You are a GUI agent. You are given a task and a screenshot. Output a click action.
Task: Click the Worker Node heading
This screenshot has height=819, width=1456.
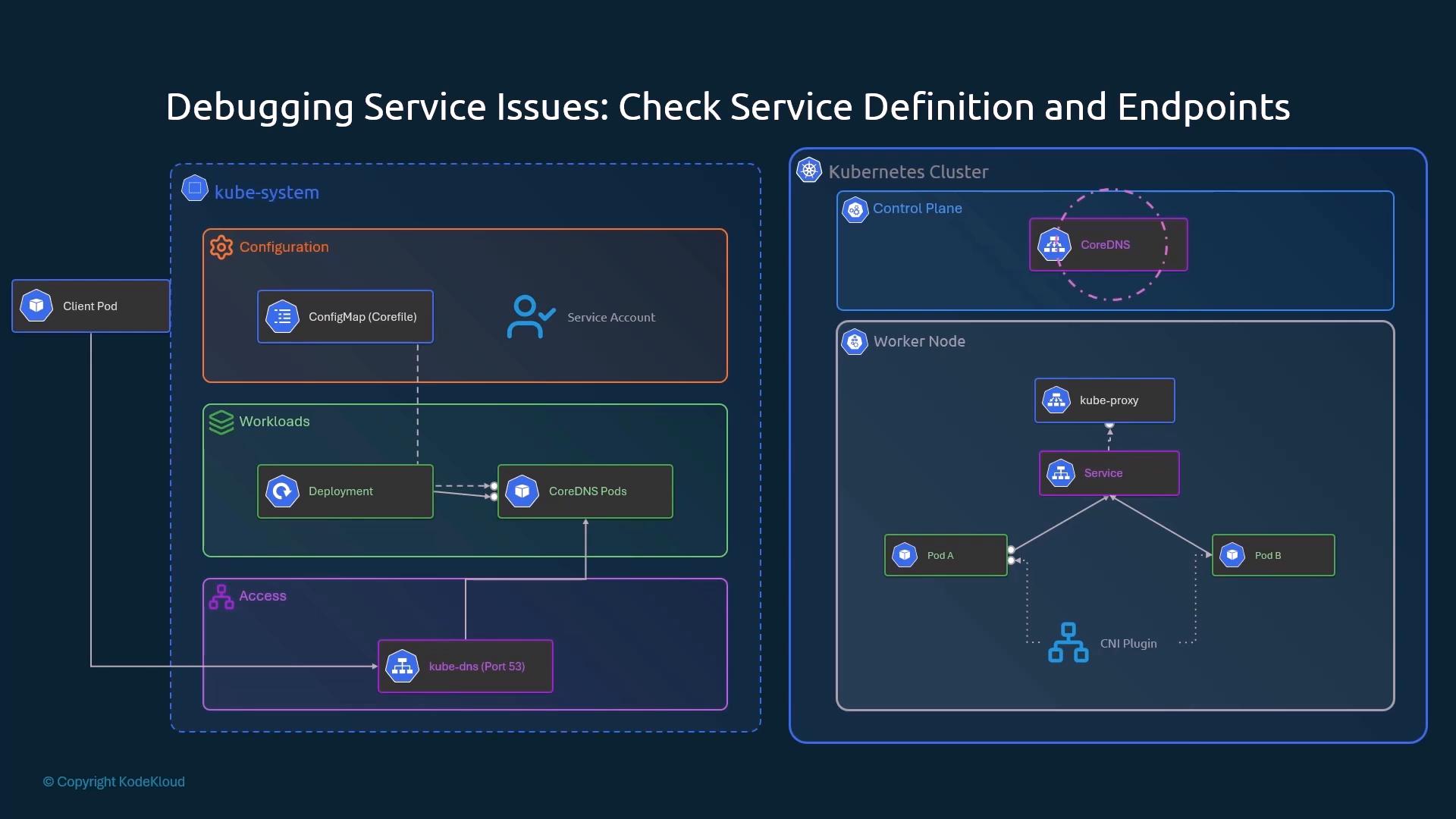919,341
